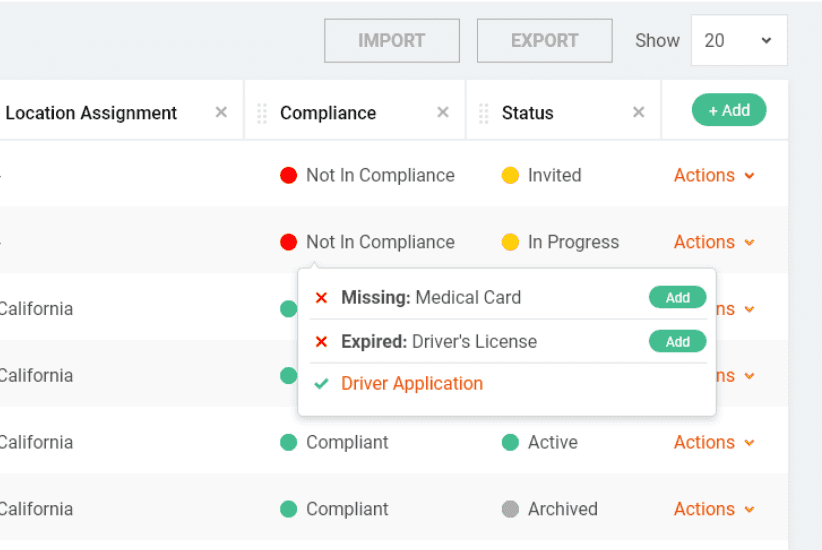Click the red X beside Missing Medical Card

321,298
